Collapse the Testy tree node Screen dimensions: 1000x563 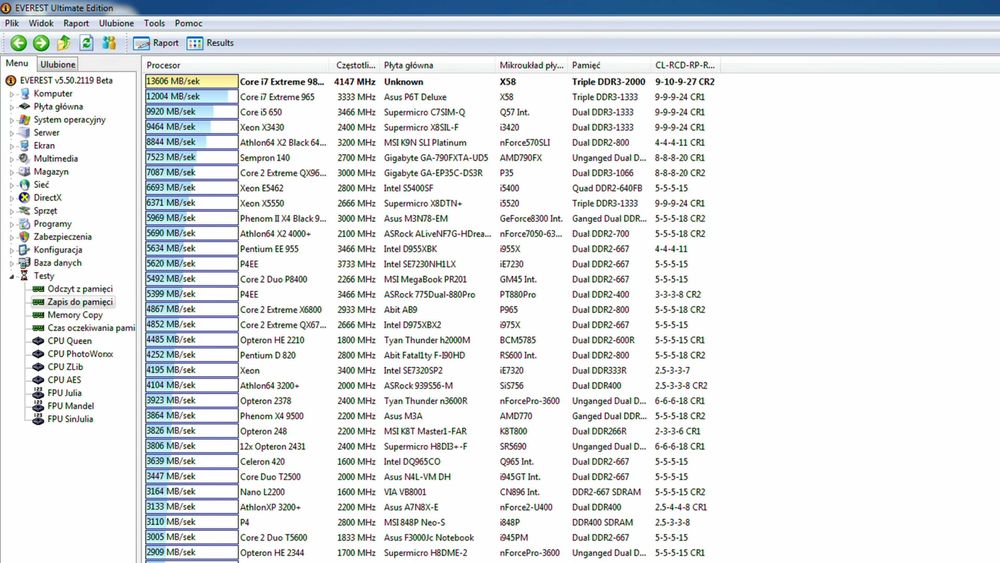[11, 276]
